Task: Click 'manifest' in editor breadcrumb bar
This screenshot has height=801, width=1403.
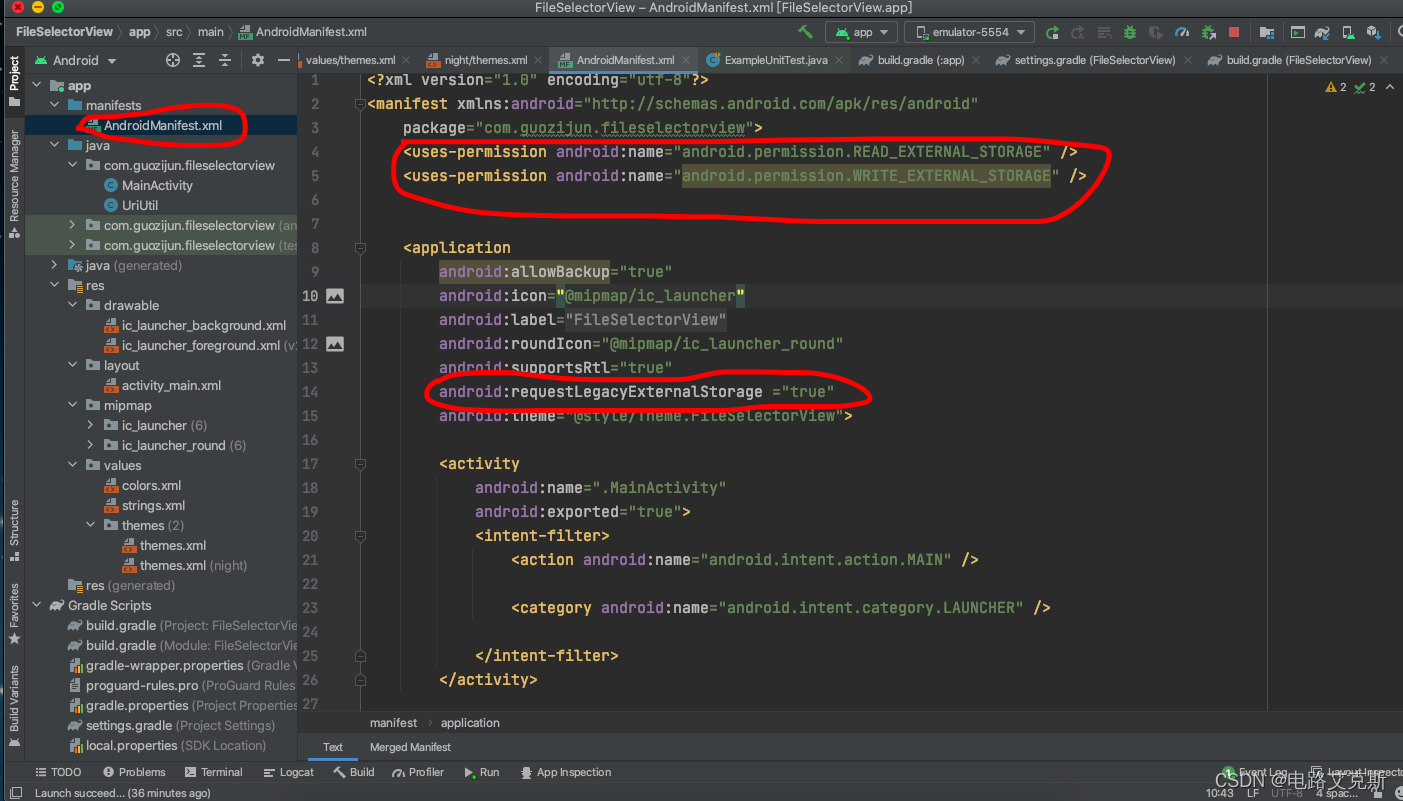Action: click(x=394, y=723)
